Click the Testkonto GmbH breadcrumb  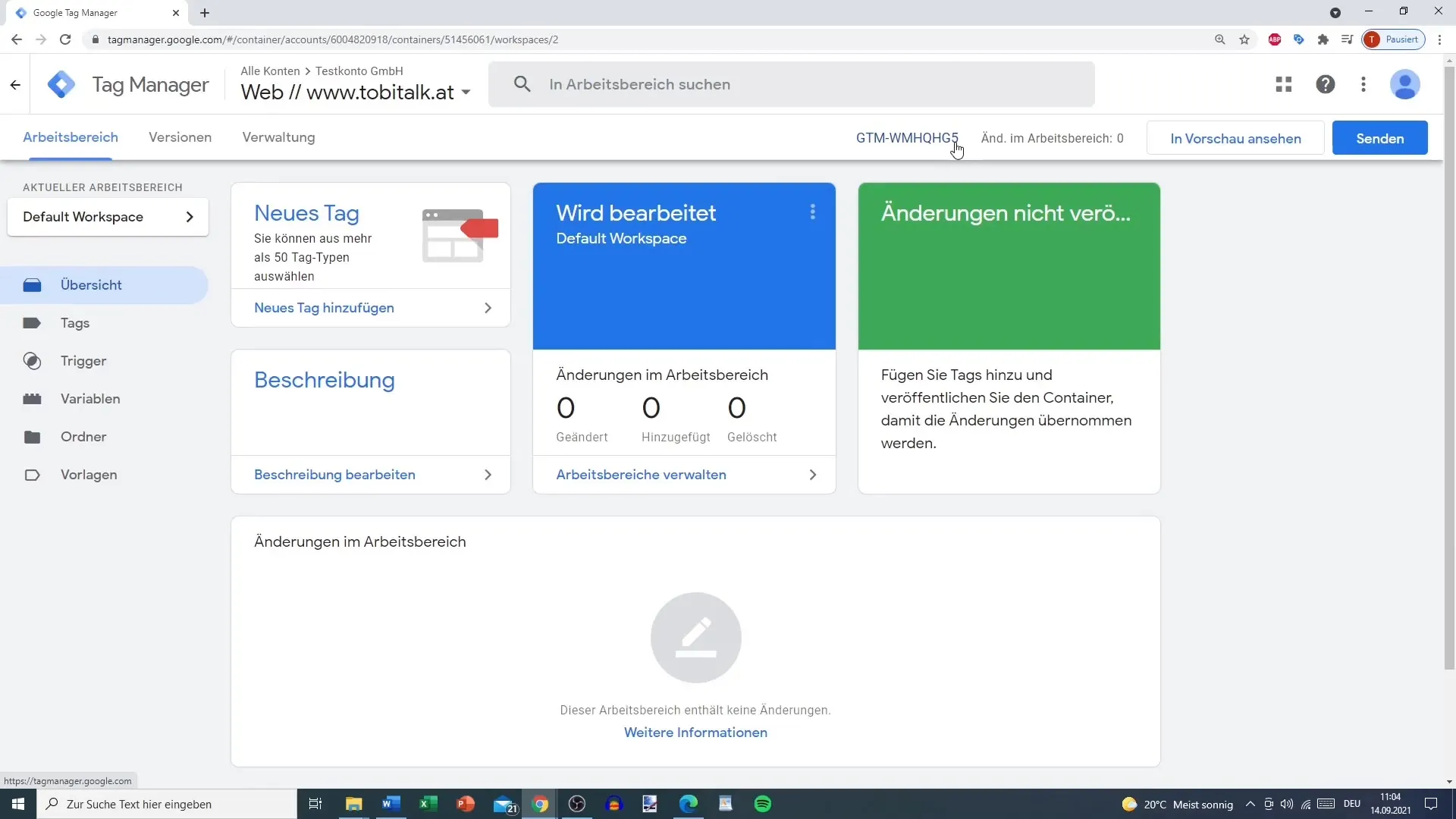[x=359, y=71]
